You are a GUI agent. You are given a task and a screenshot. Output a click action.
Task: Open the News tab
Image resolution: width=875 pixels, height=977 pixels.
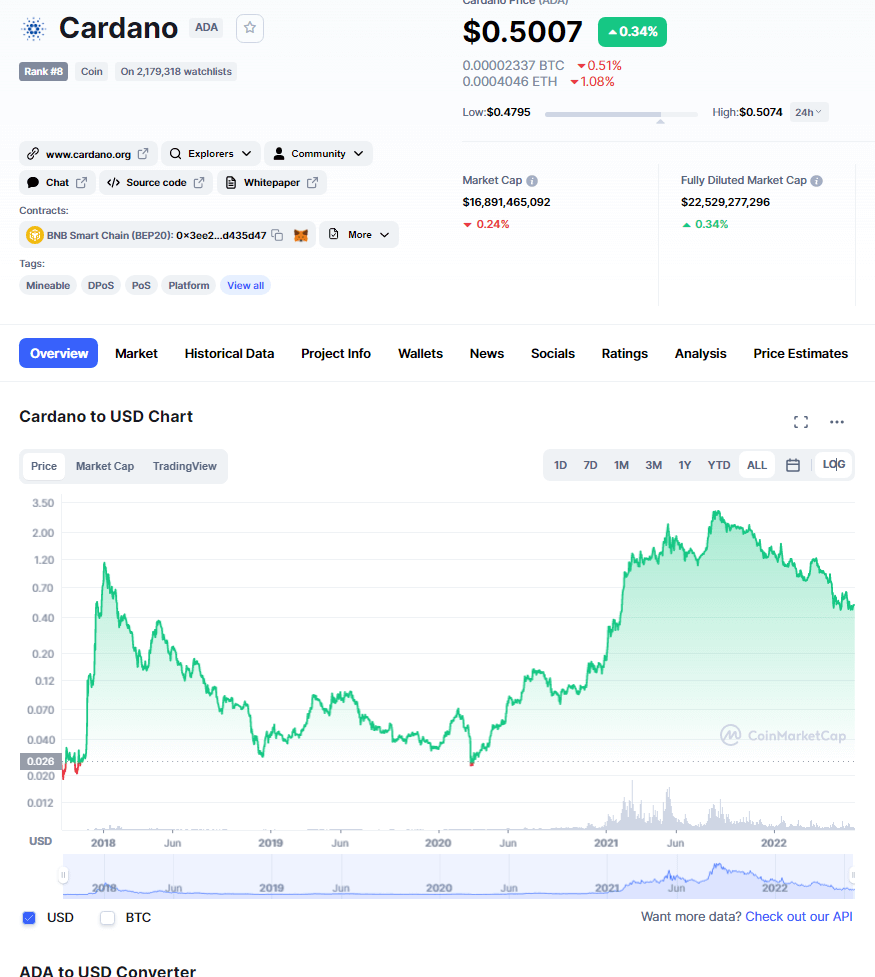[x=487, y=353]
